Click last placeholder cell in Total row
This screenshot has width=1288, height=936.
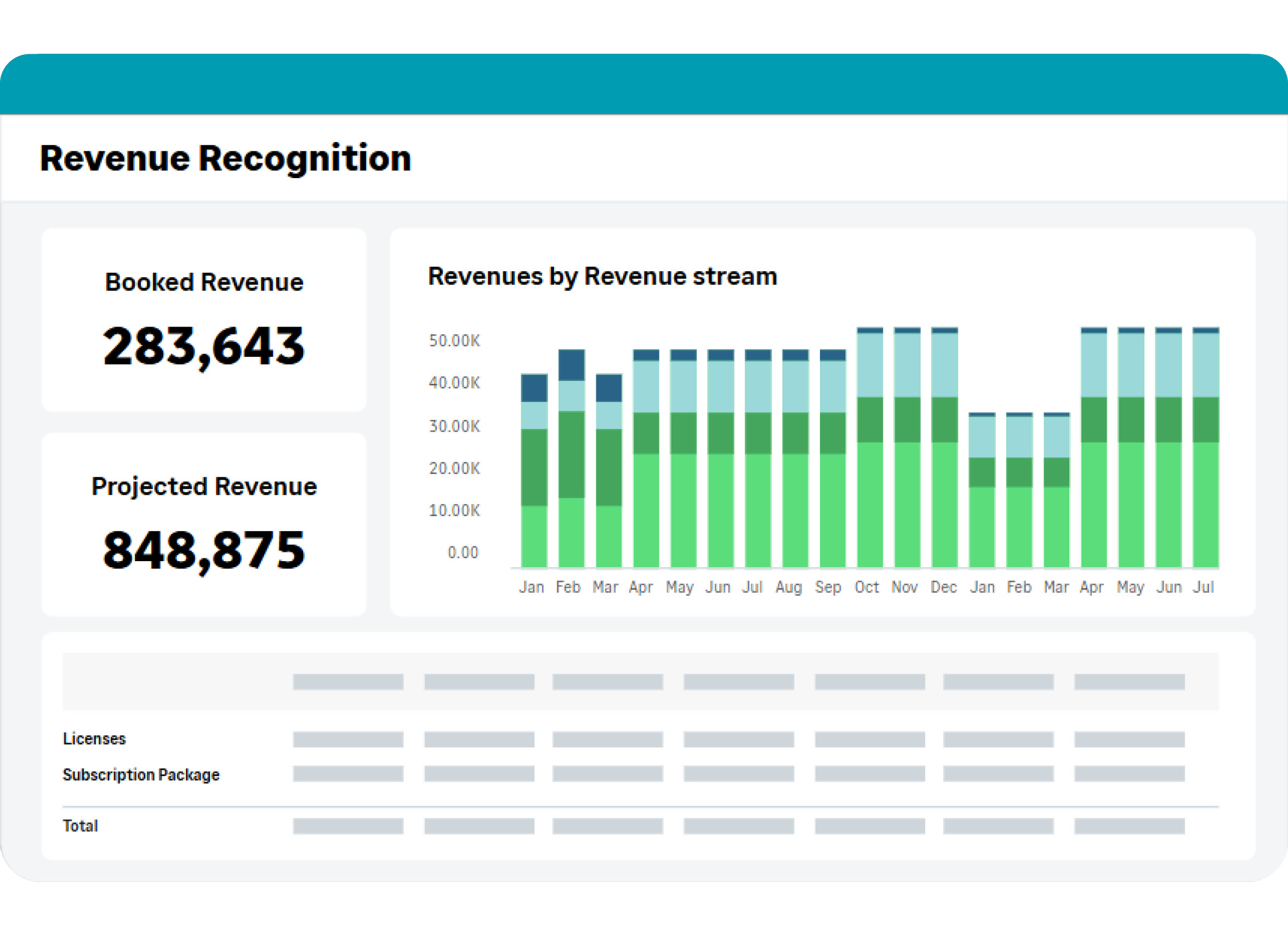click(x=1129, y=826)
